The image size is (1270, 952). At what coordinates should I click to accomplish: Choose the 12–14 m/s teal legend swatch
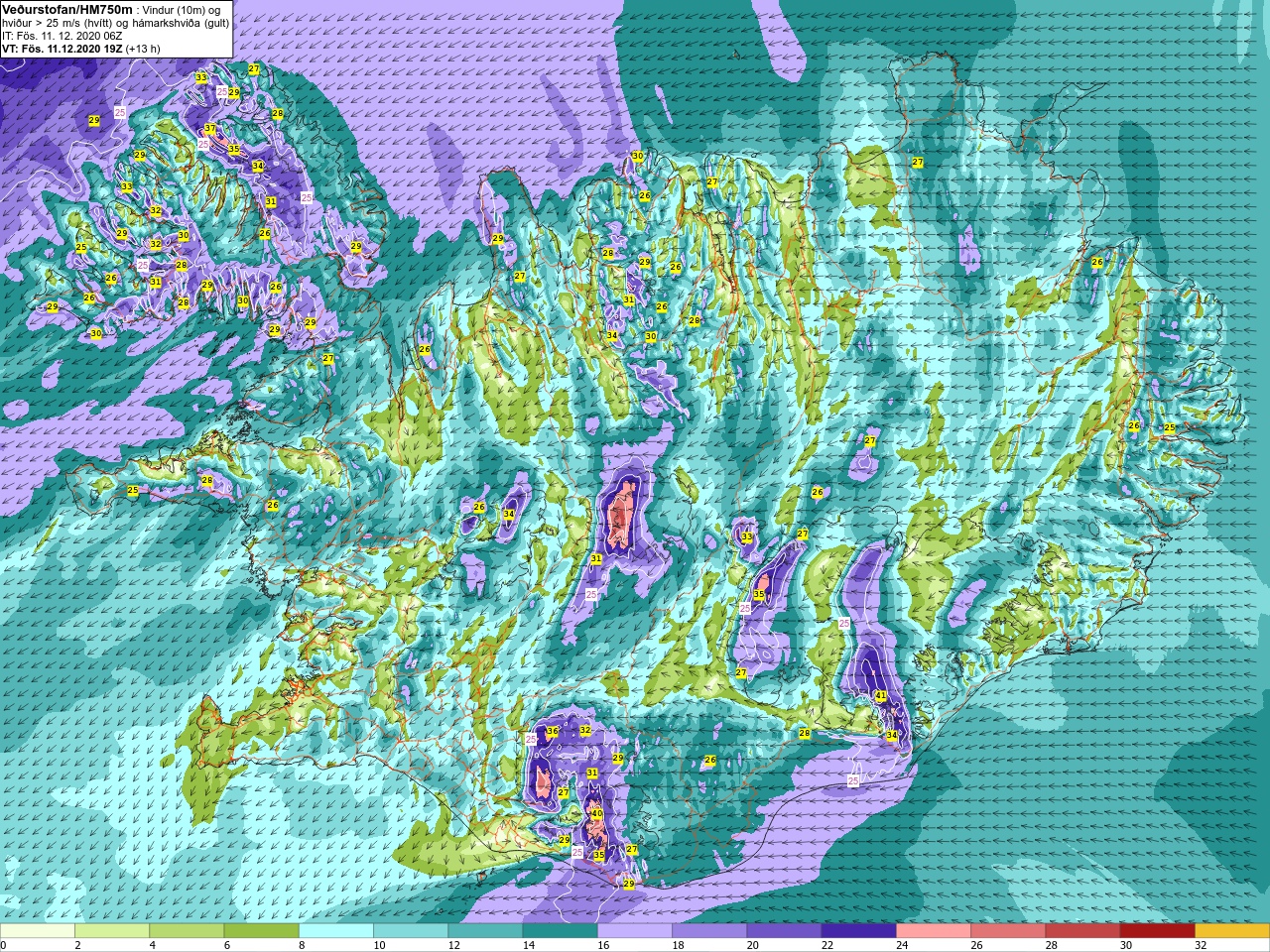click(485, 931)
